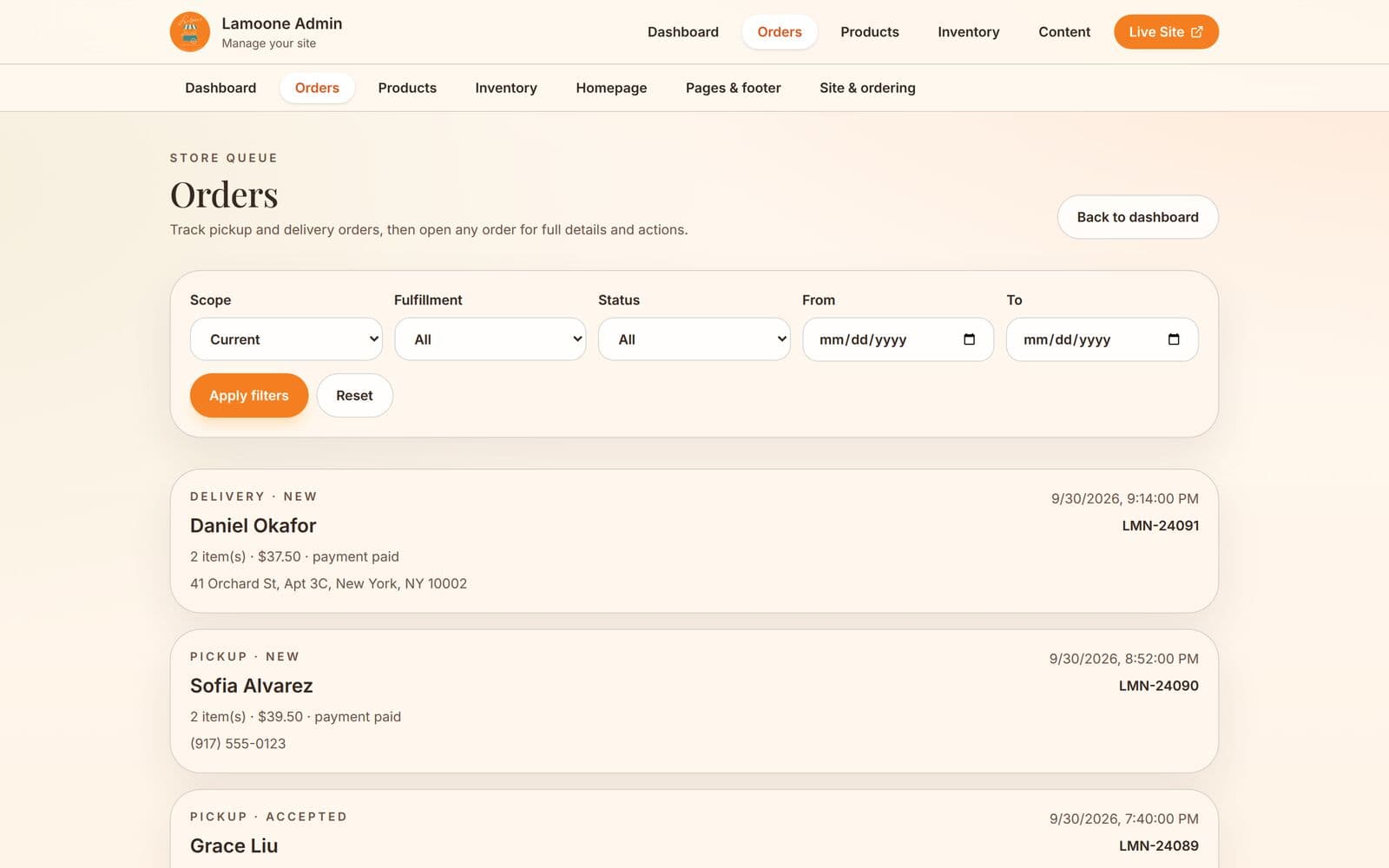Click the Live Site button
Screen dimensions: 1389x868
pos(1166,32)
